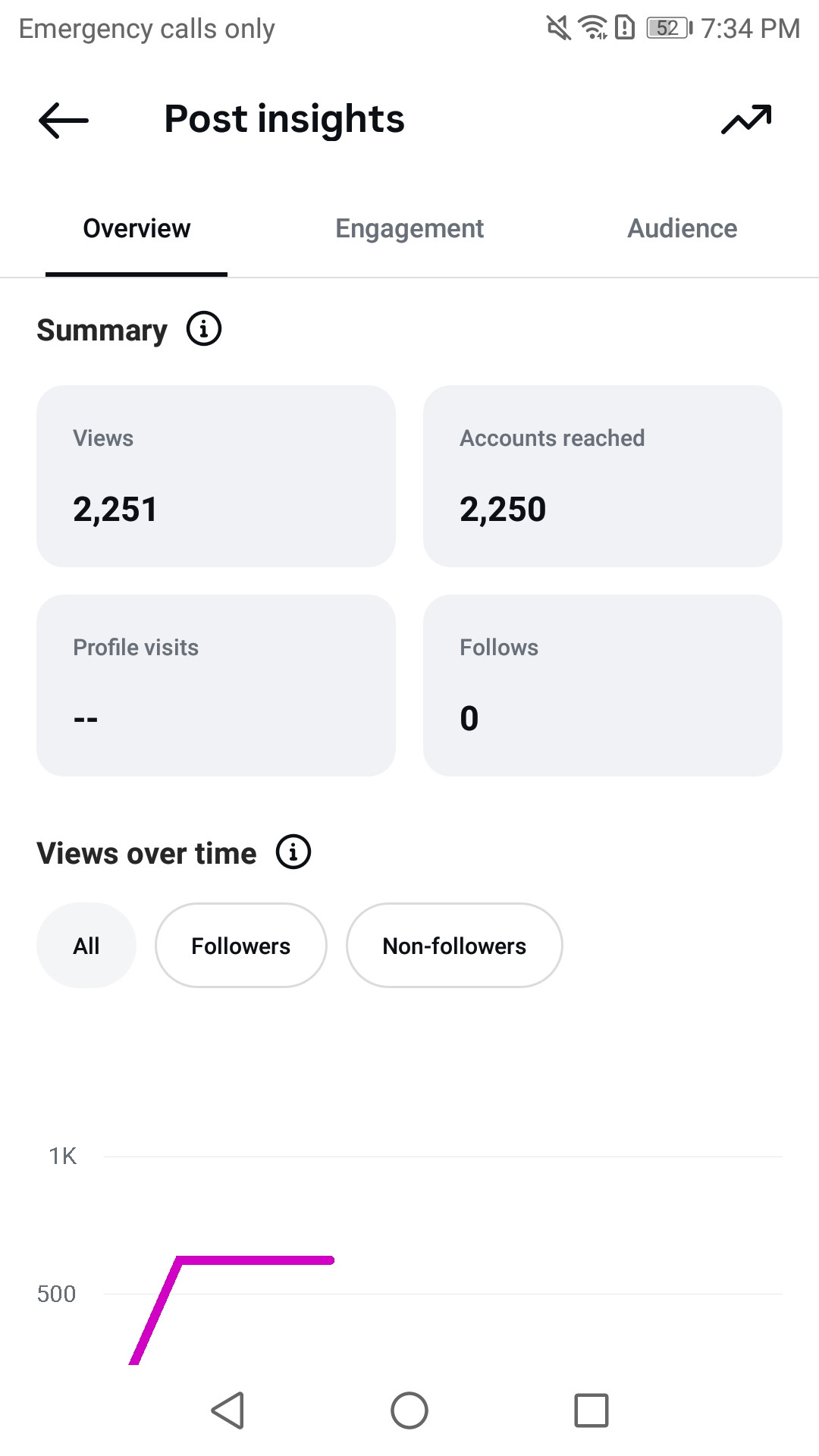Screen dimensions: 819x1456
Task: Switch to the Engagement tab
Action: [409, 228]
